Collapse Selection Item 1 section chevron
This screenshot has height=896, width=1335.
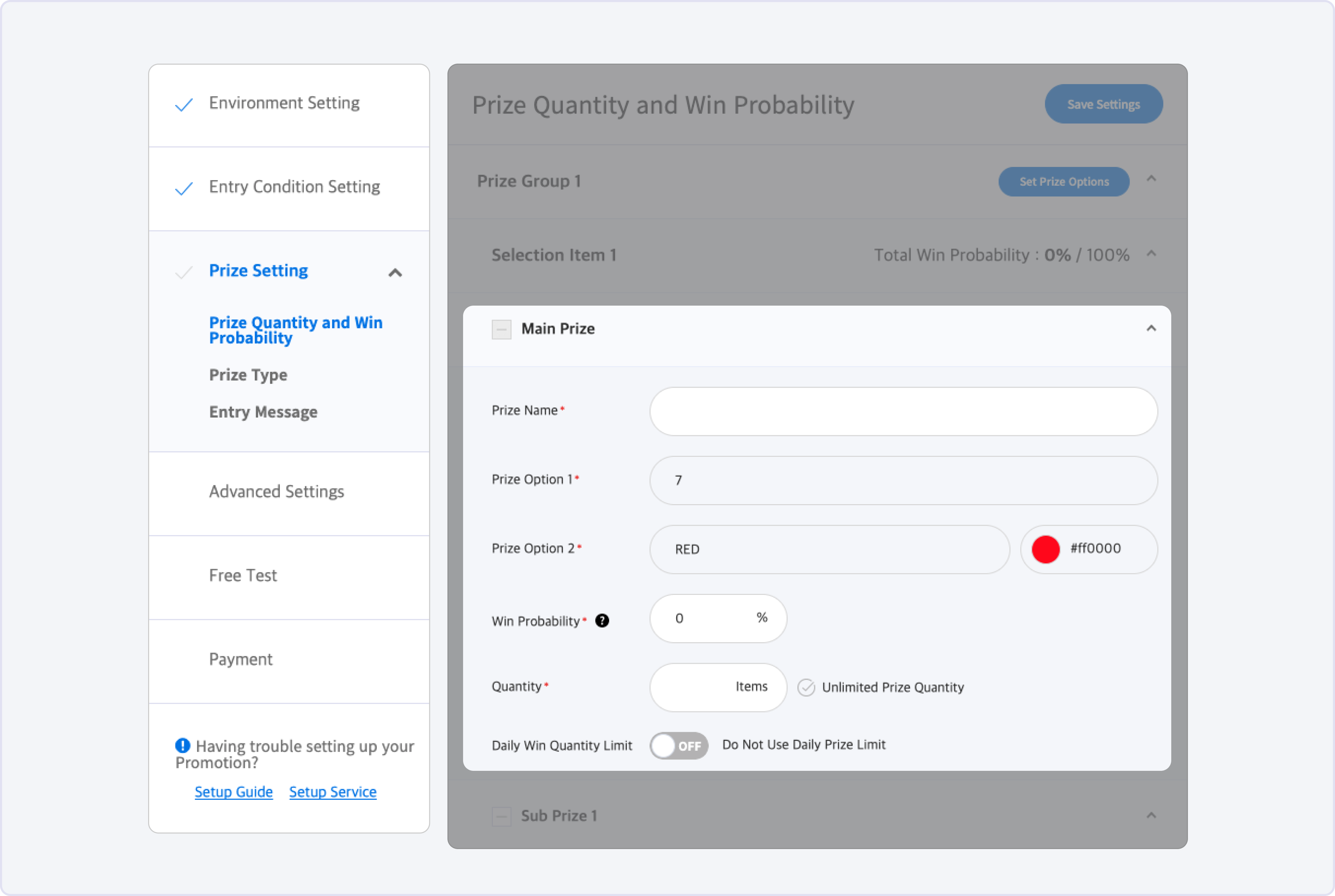click(x=1151, y=253)
